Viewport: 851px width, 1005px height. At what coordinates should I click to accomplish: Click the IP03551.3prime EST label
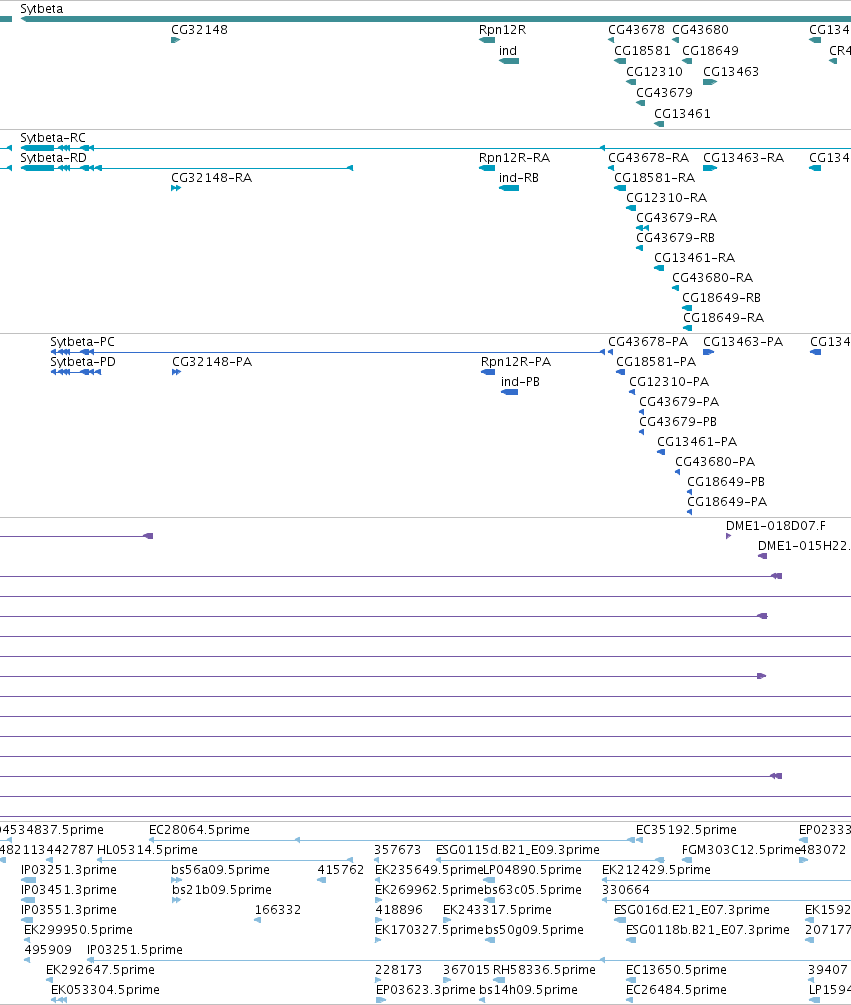click(x=69, y=909)
